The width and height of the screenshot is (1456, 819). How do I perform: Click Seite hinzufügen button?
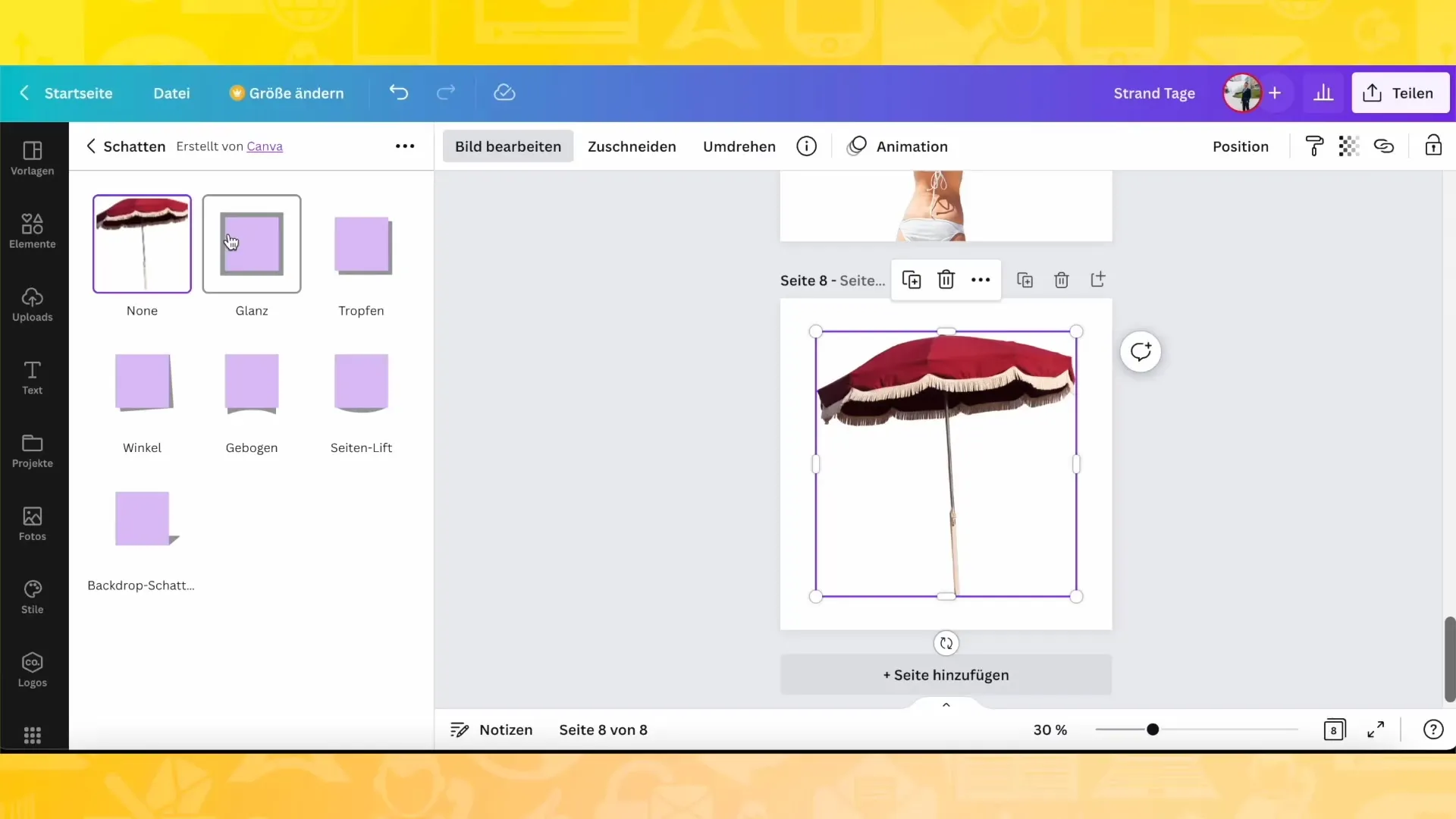click(945, 675)
